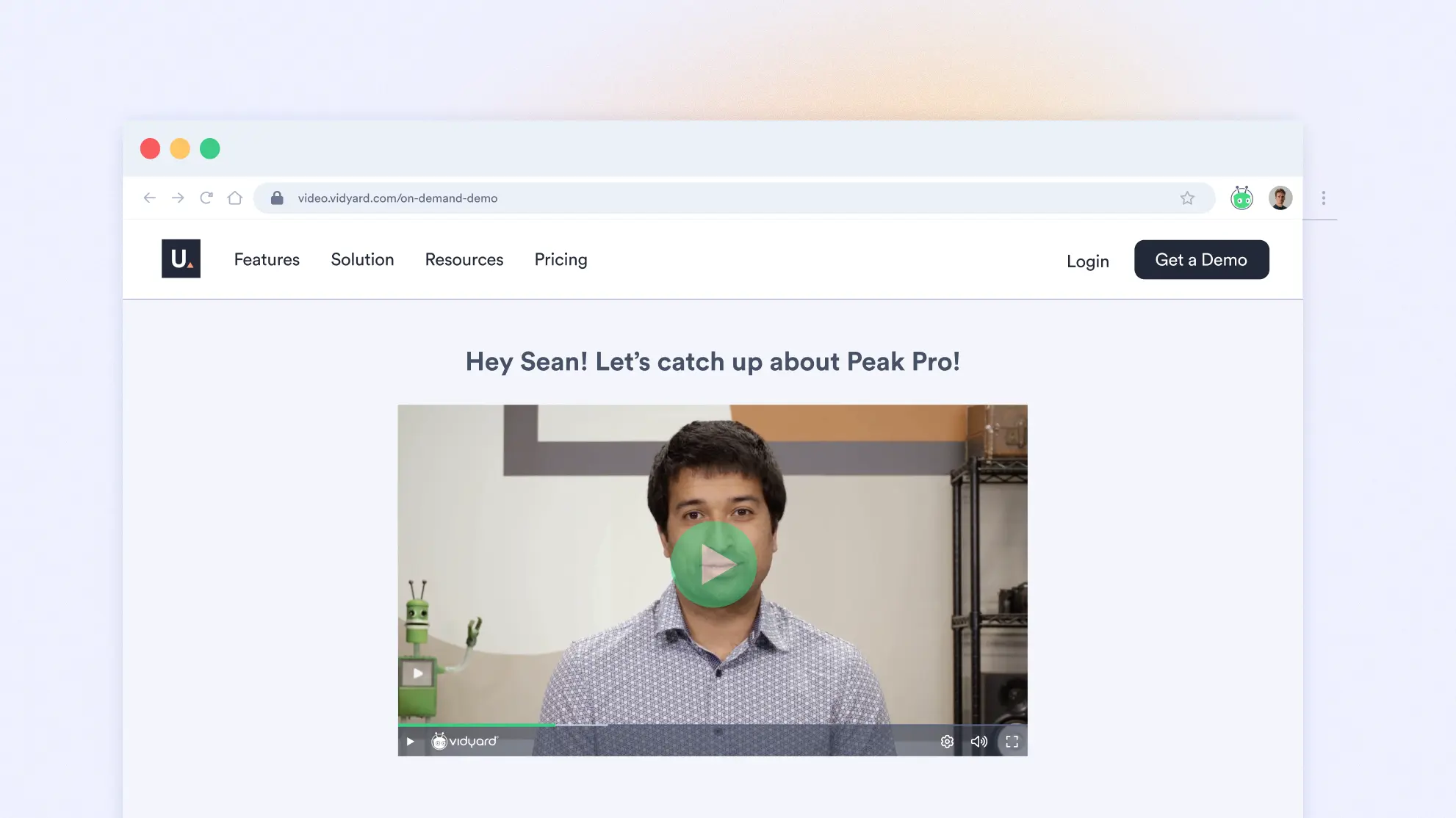1456x818 pixels.
Task: Seek along the video progress bar
Action: [x=713, y=725]
